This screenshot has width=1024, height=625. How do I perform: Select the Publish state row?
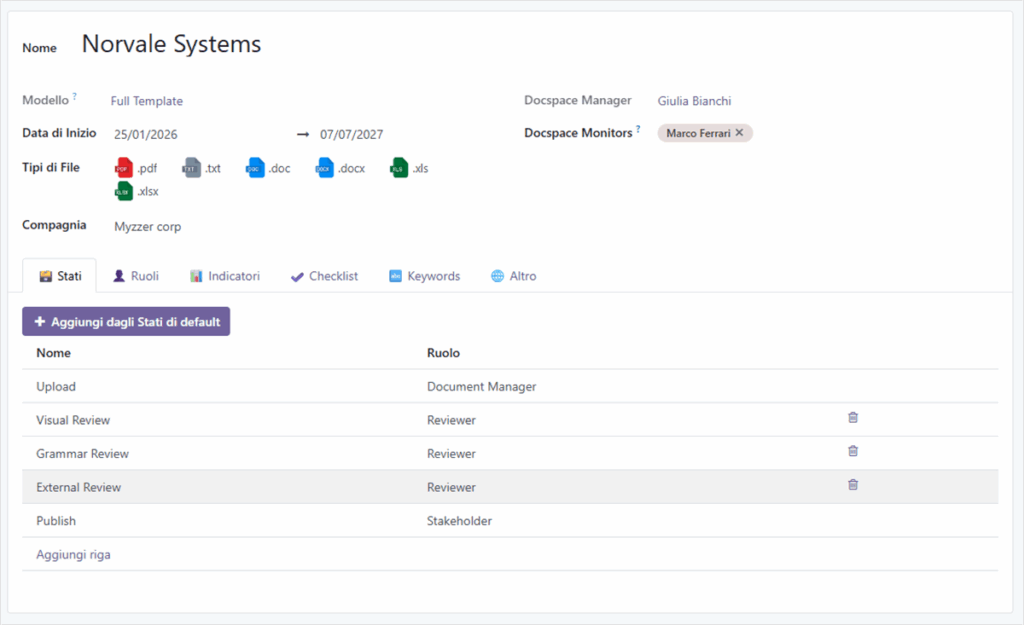(x=510, y=521)
